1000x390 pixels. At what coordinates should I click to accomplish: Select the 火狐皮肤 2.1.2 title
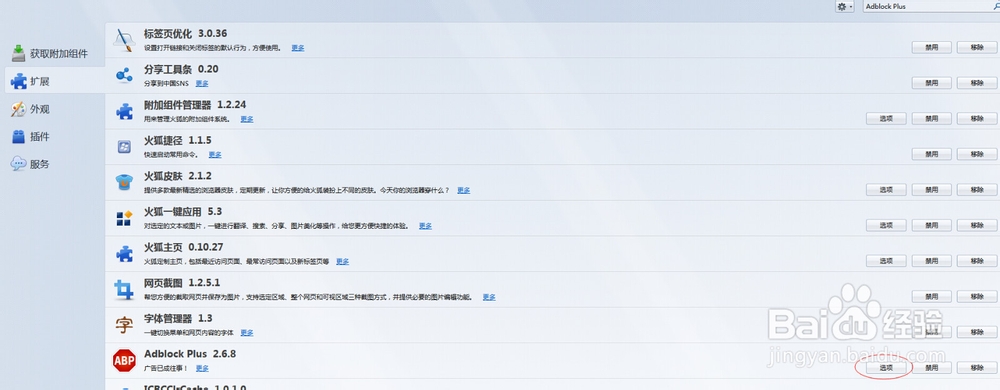[178, 176]
